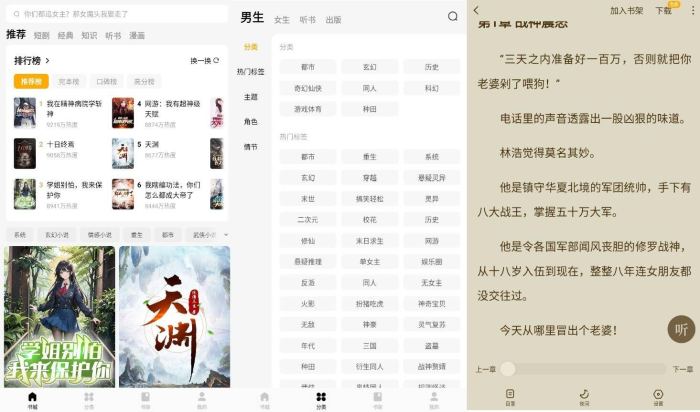700x412 pixels.
Task: Open the large 天渊 cover card
Action: [175, 316]
